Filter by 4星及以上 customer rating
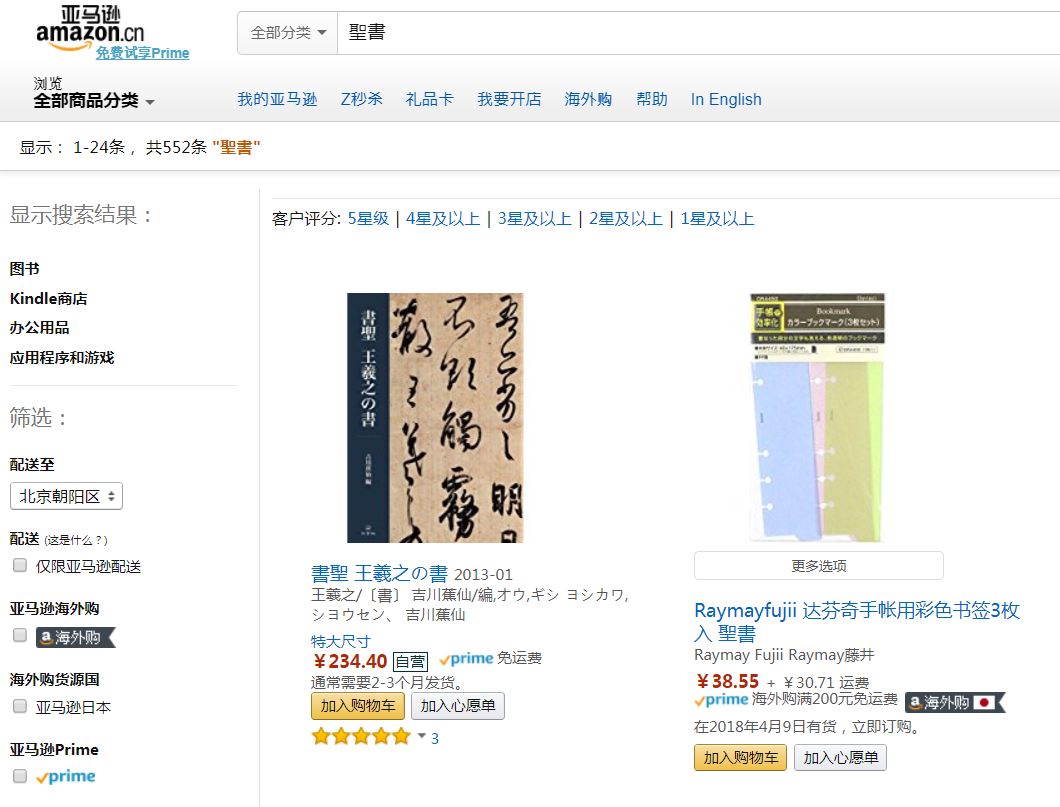The width and height of the screenshot is (1060, 807). point(443,219)
